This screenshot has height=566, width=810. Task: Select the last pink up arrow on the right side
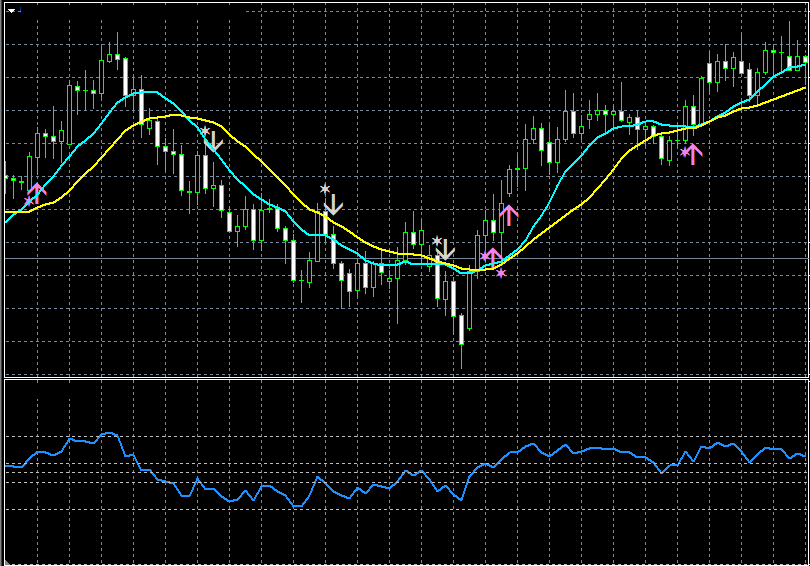693,154
